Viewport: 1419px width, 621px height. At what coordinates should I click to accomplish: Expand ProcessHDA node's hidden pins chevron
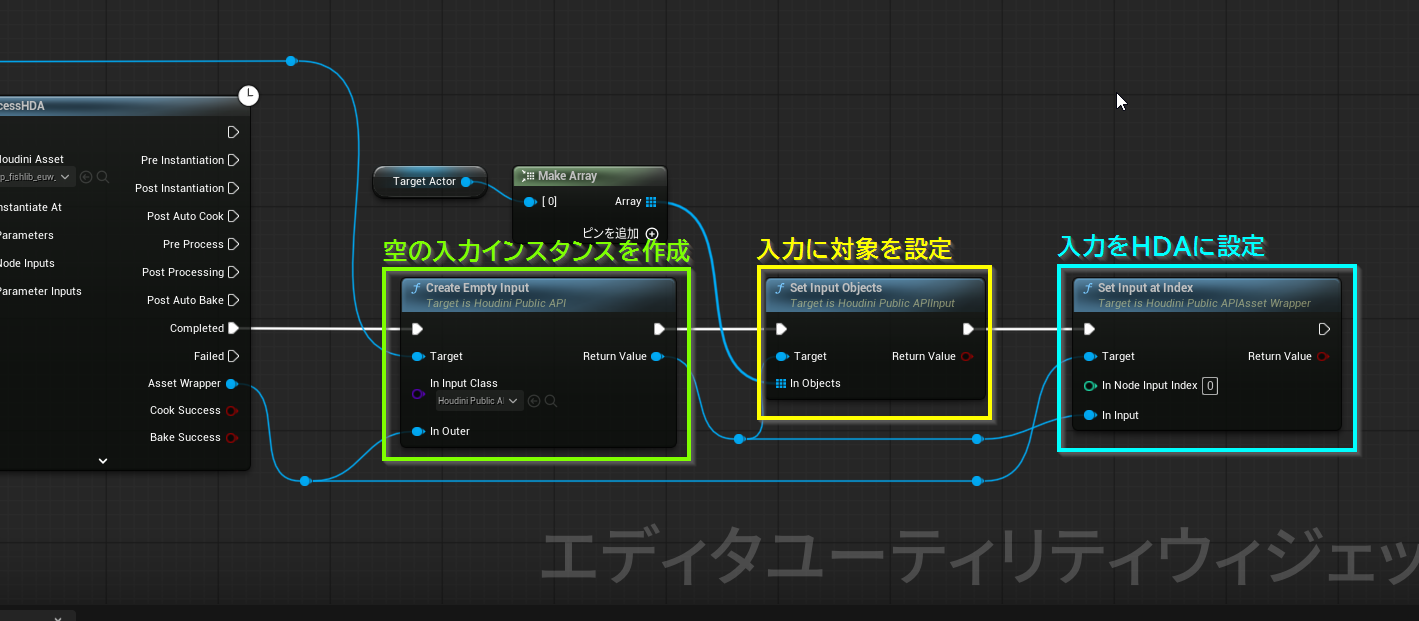103,461
